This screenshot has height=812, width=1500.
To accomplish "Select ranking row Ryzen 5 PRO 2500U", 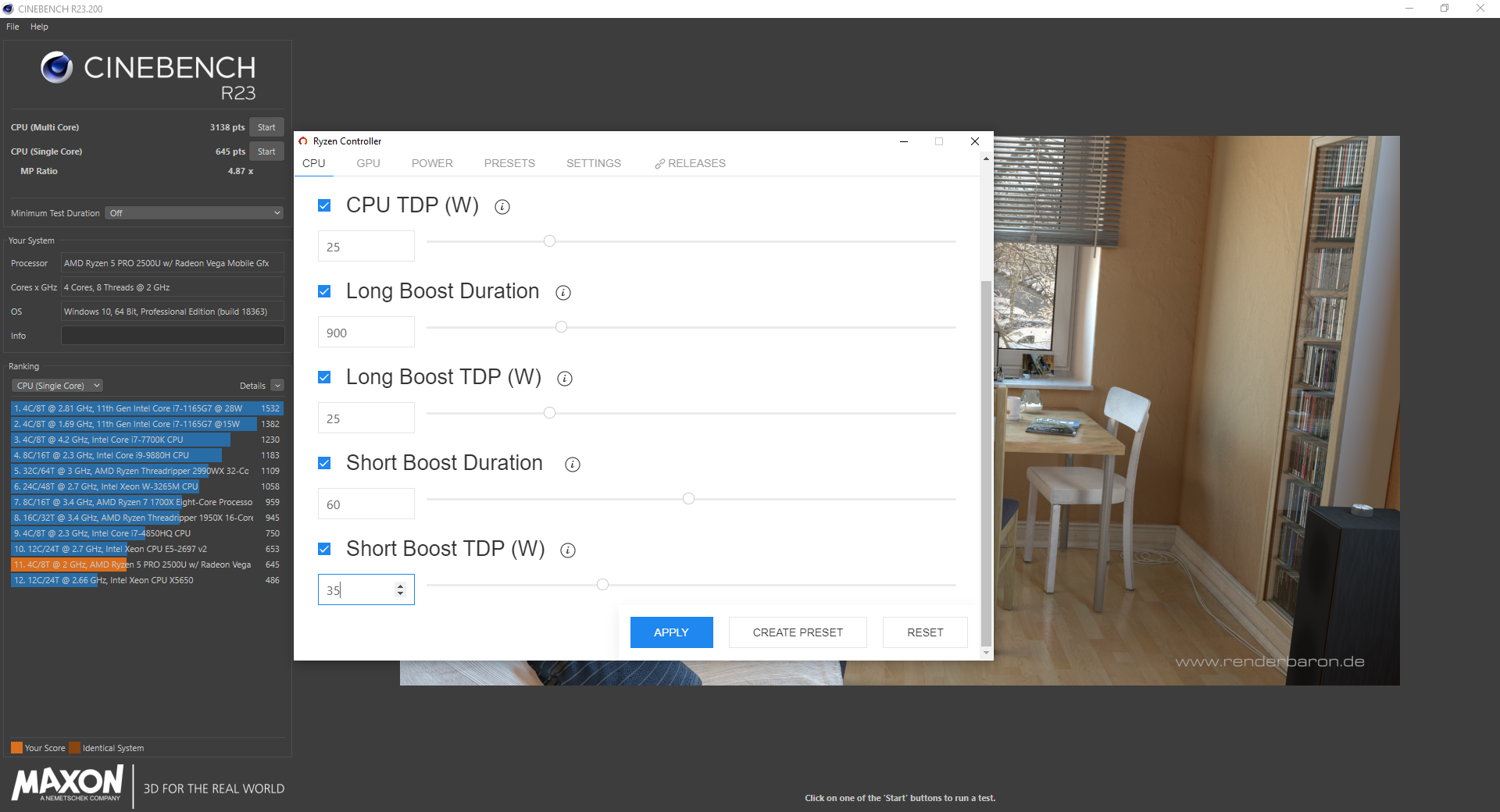I will 147,564.
